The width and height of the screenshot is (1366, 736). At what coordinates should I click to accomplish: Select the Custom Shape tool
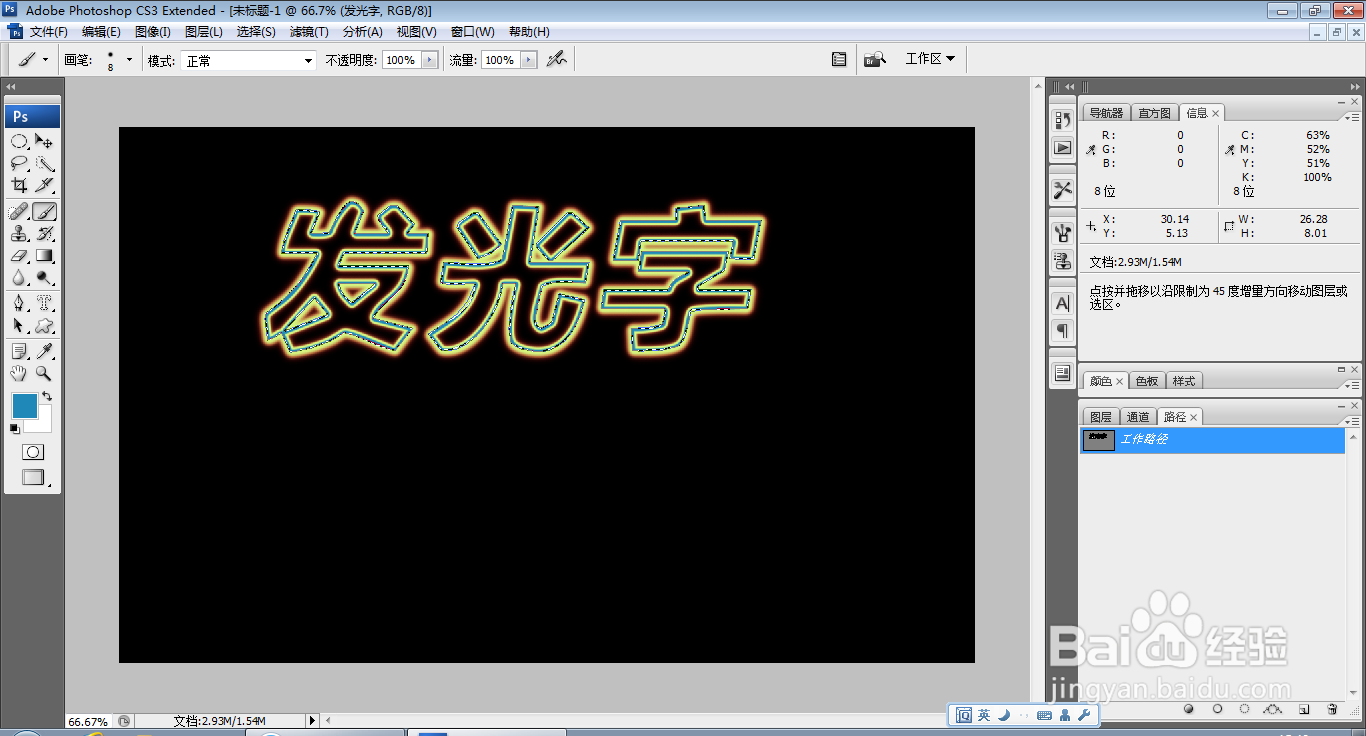(44, 325)
